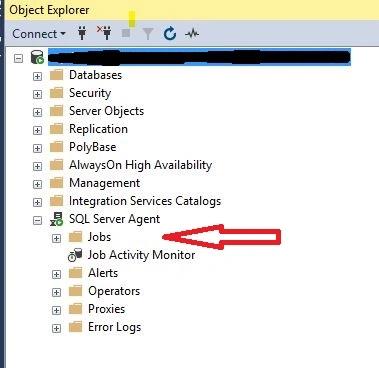Click the Error Logs folder icon

75,327
